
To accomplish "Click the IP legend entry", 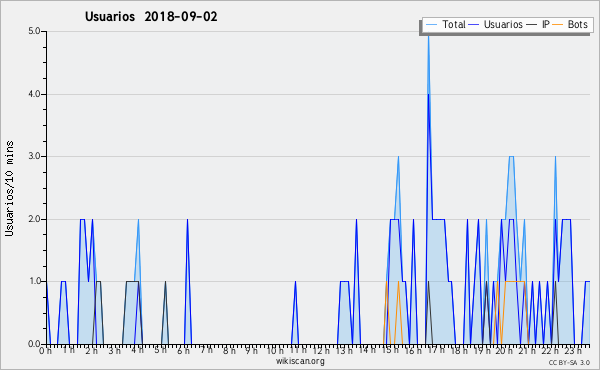I will point(538,25).
